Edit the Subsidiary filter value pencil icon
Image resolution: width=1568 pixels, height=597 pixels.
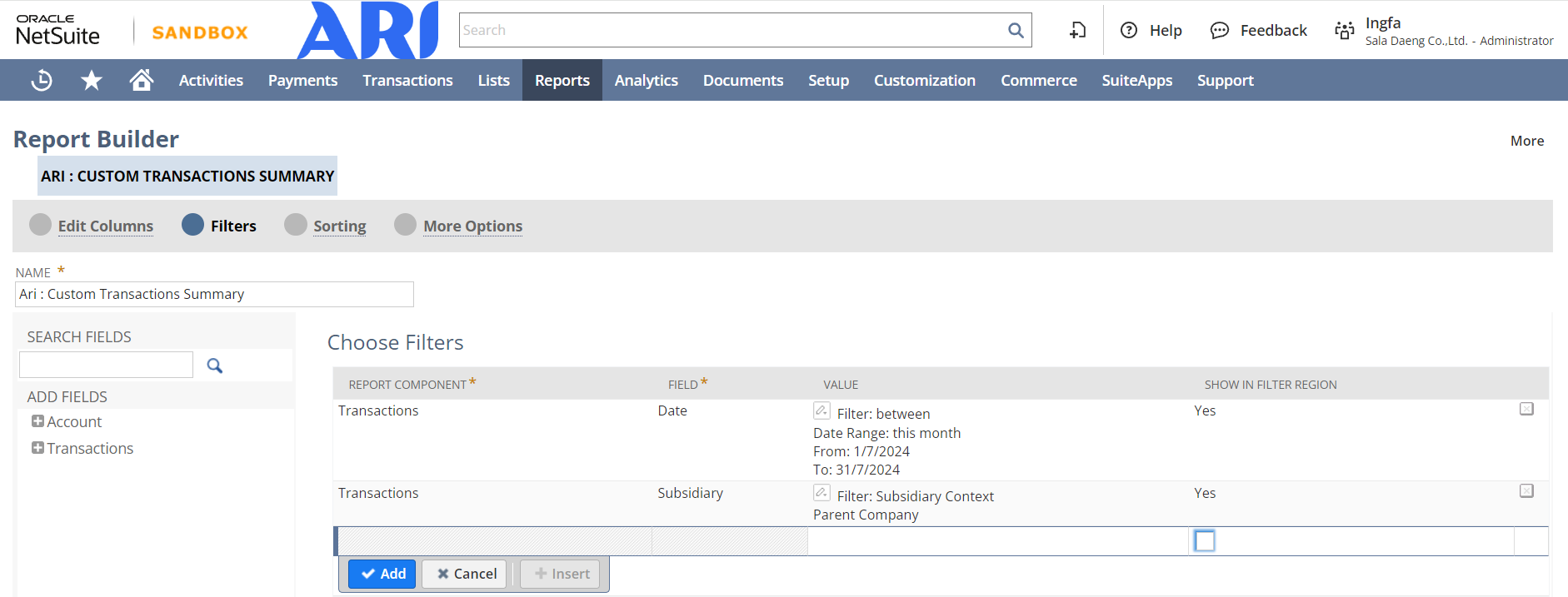pyautogui.click(x=821, y=493)
